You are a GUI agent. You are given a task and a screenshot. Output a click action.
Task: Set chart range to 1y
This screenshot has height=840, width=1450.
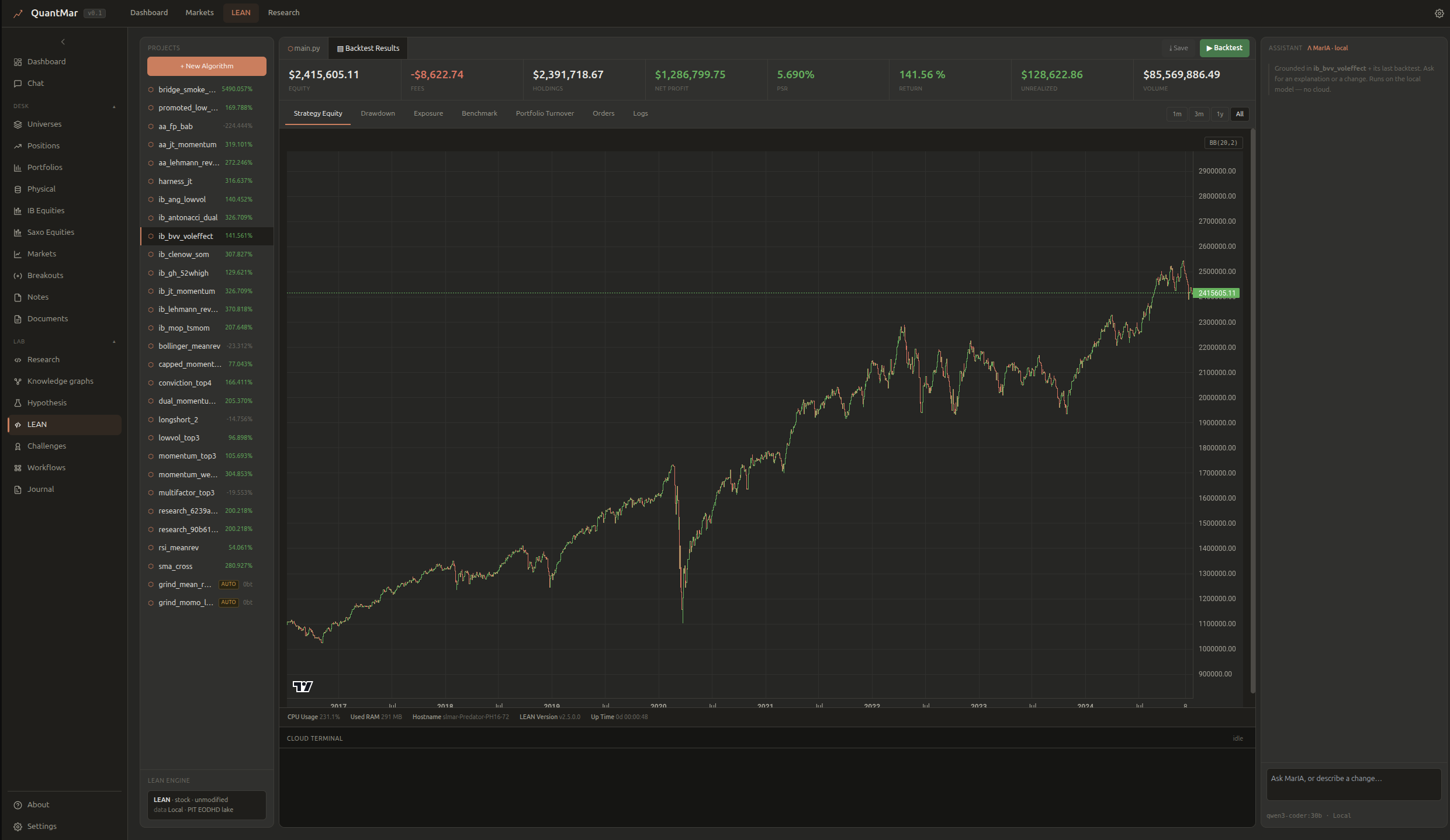click(1220, 114)
